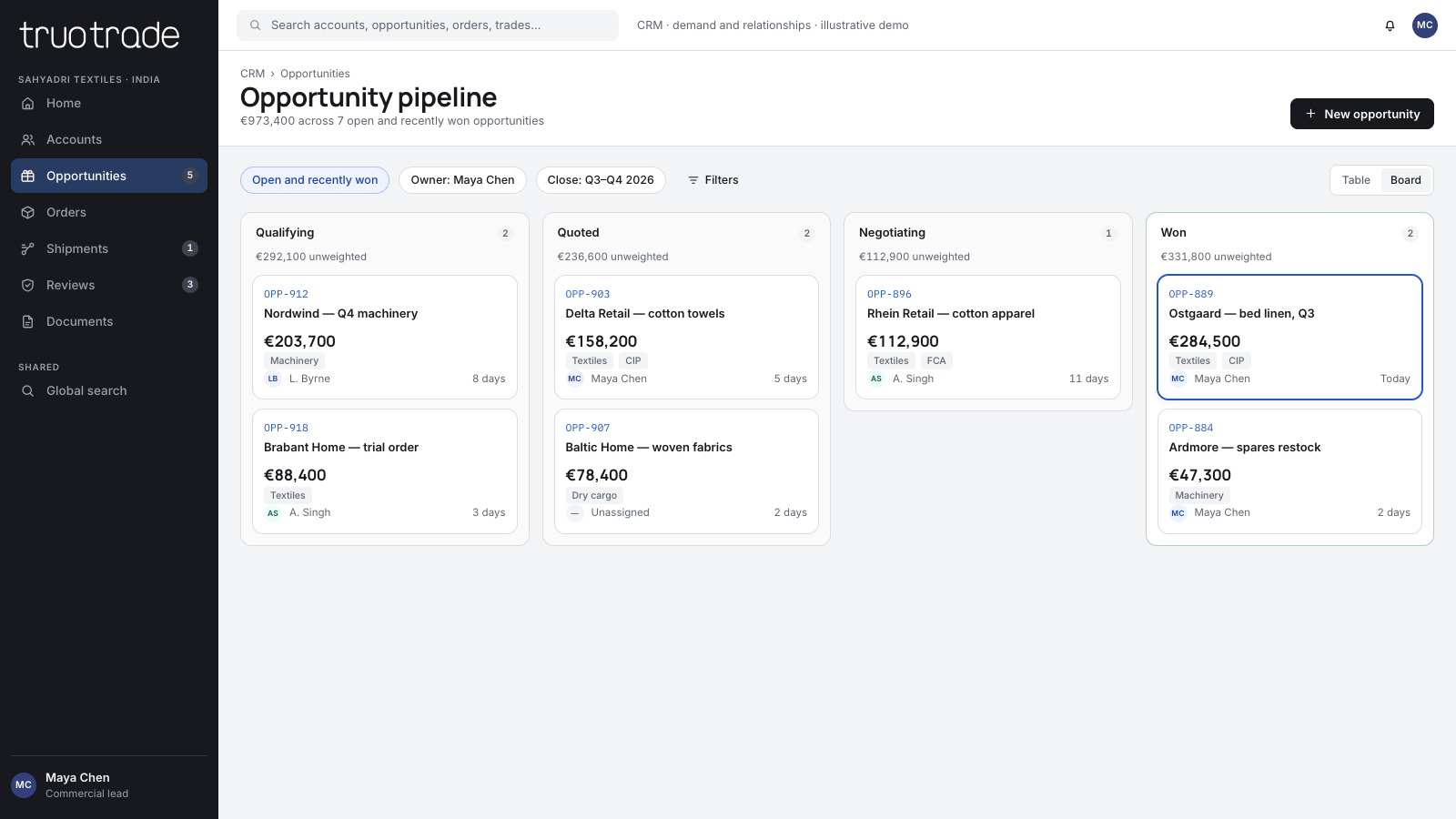Viewport: 1456px width, 819px height.
Task: Open Ardmore — spares restock card
Action: click(1289, 471)
